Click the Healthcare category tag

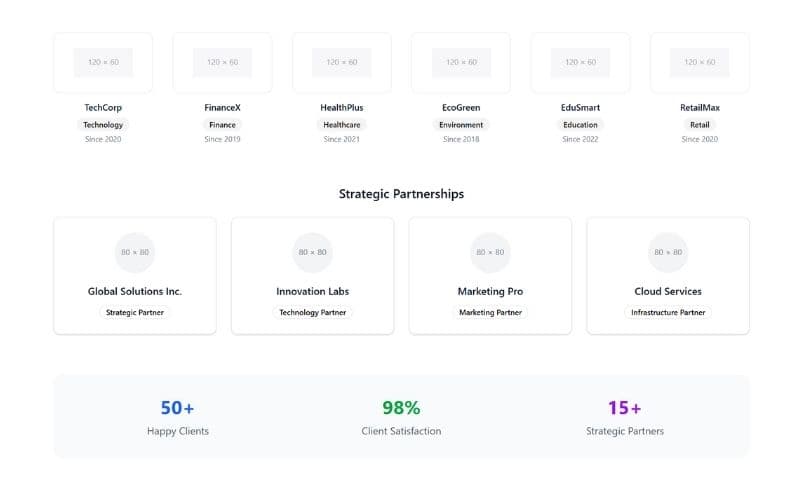coord(342,125)
